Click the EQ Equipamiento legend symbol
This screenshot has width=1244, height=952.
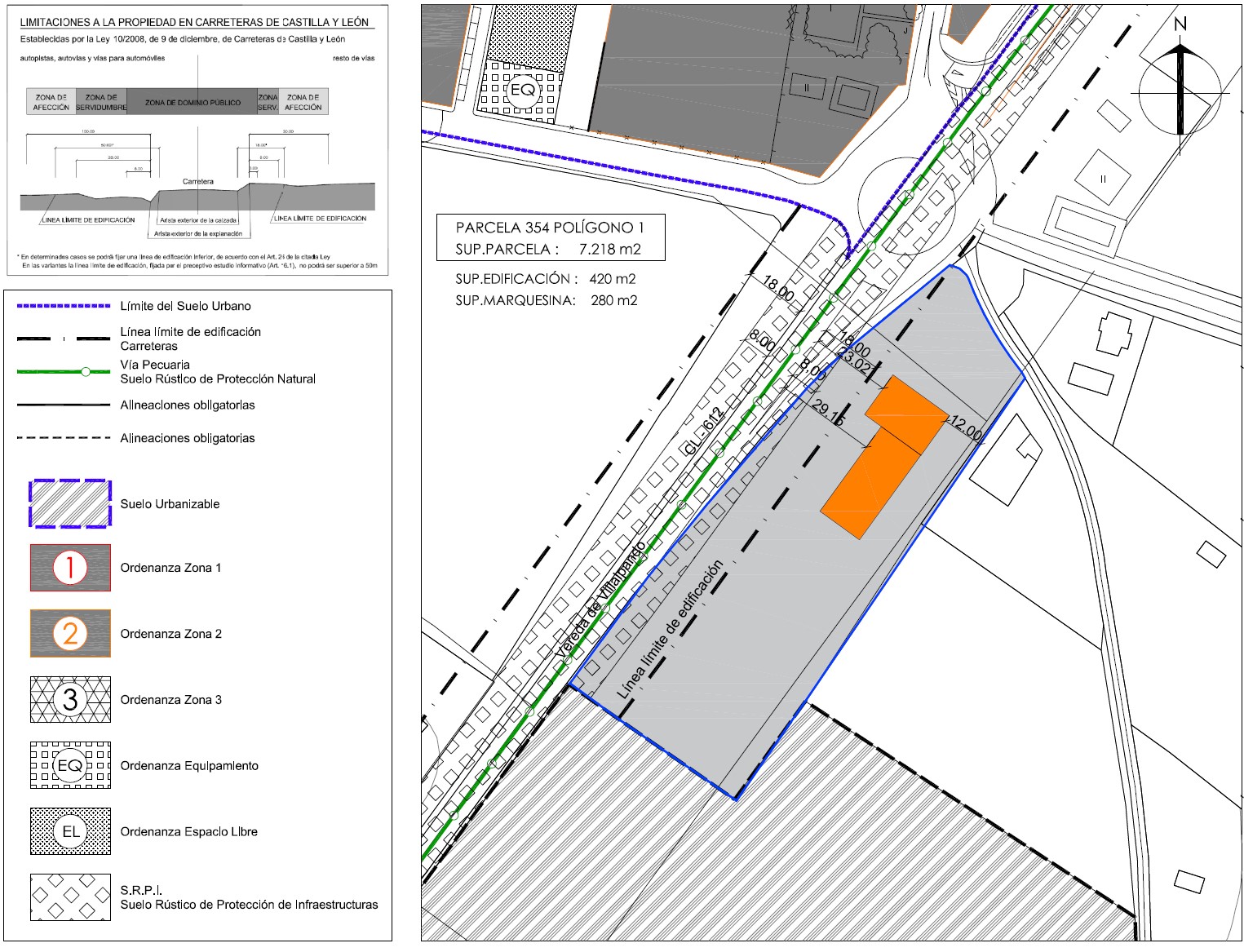(70, 766)
